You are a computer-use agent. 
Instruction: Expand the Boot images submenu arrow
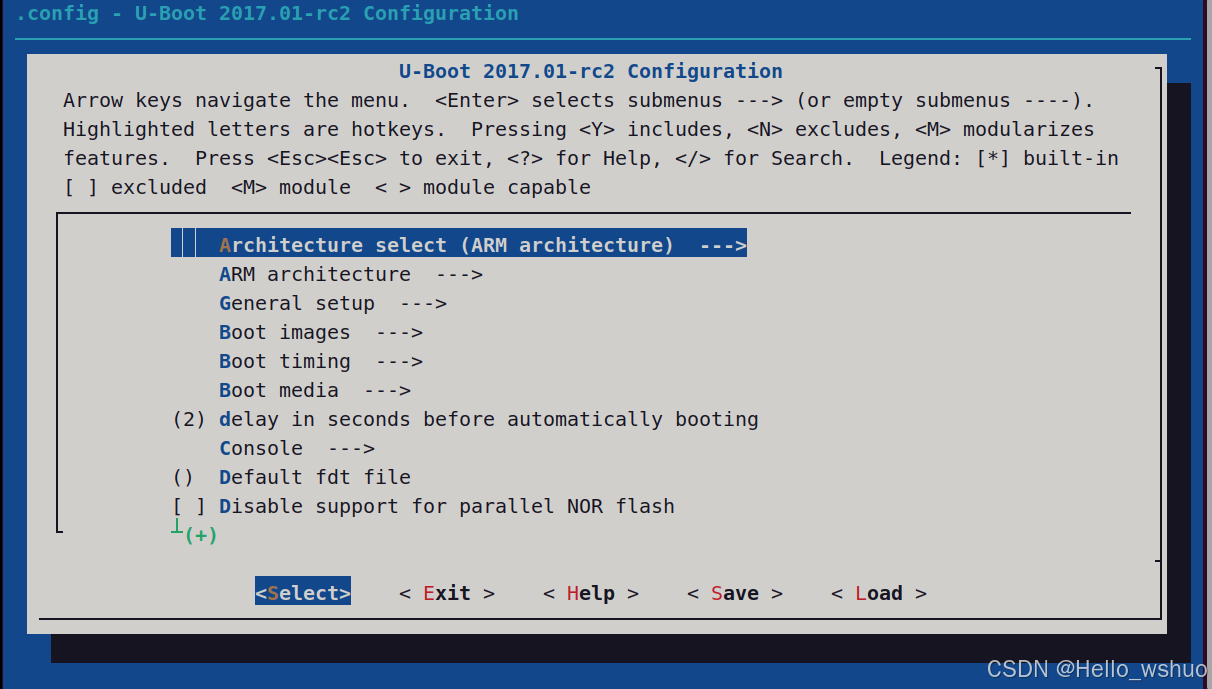[399, 332]
